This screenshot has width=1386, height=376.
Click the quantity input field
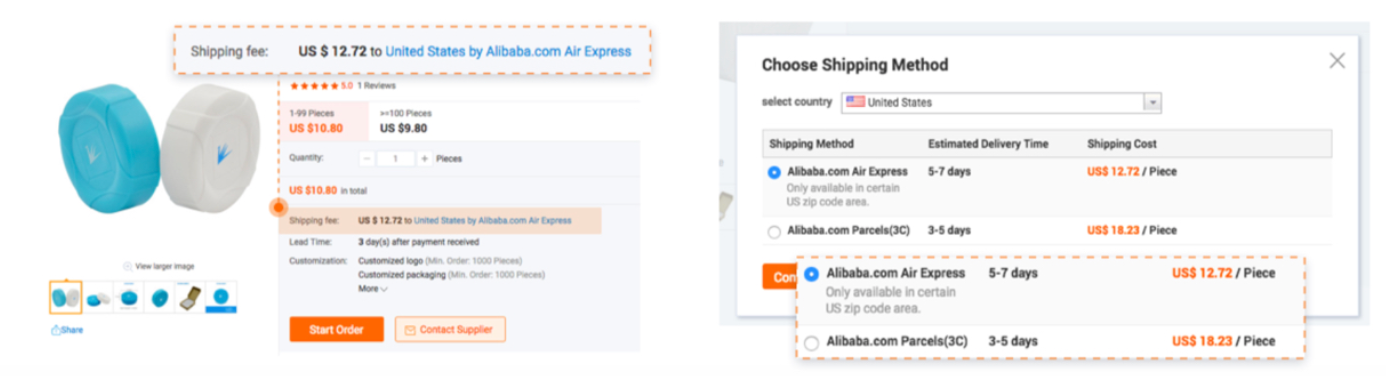tap(395, 158)
